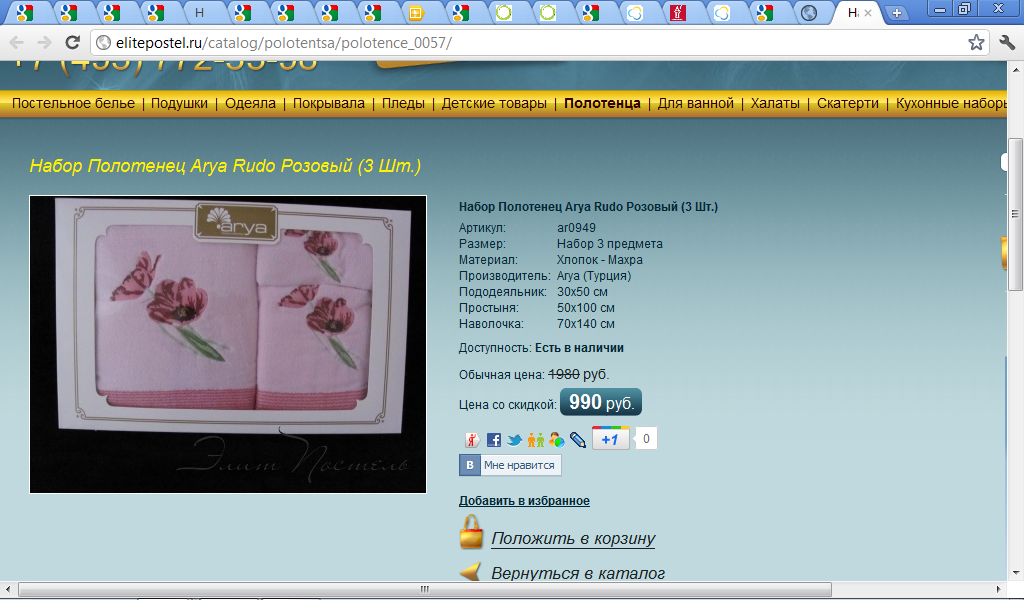Switch to inactive tab labeled H
Viewport: 1024px width, 600px height.
click(199, 13)
